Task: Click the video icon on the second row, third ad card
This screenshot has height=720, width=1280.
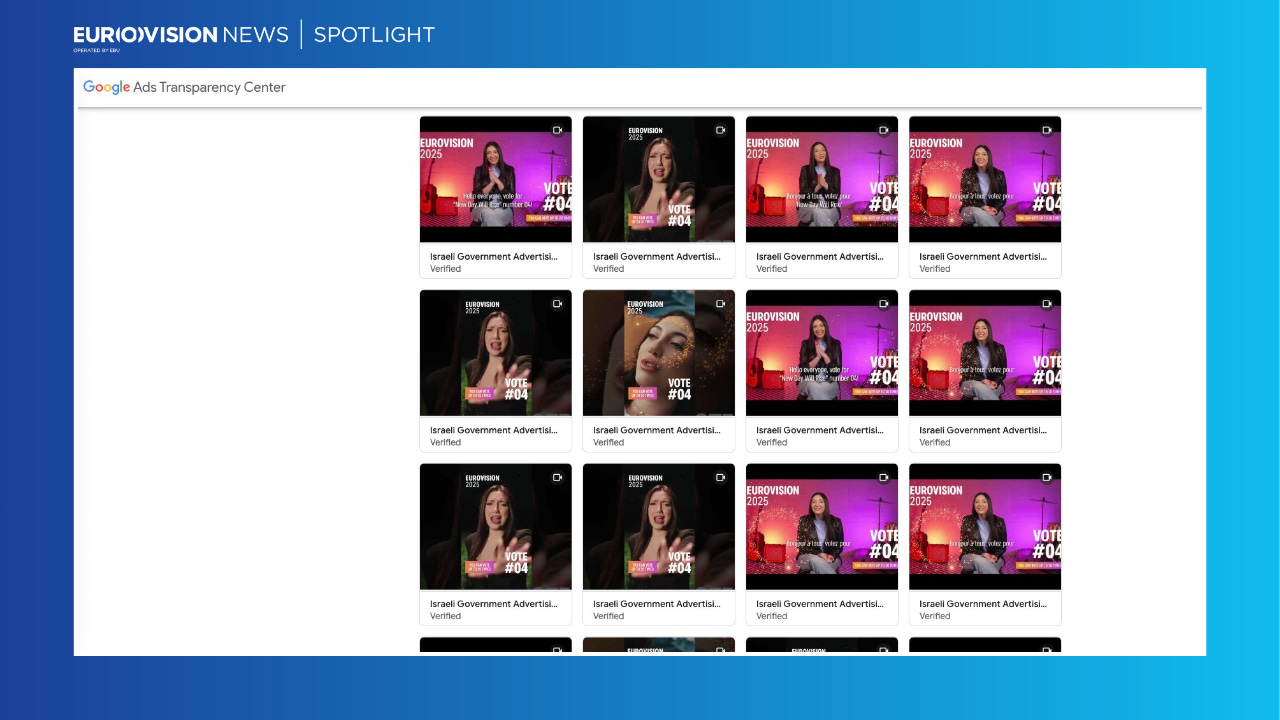Action: [883, 303]
